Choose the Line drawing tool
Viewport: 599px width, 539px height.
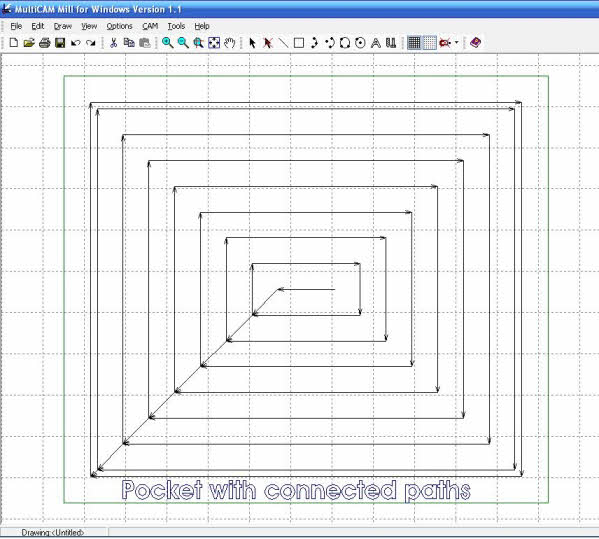(x=283, y=43)
